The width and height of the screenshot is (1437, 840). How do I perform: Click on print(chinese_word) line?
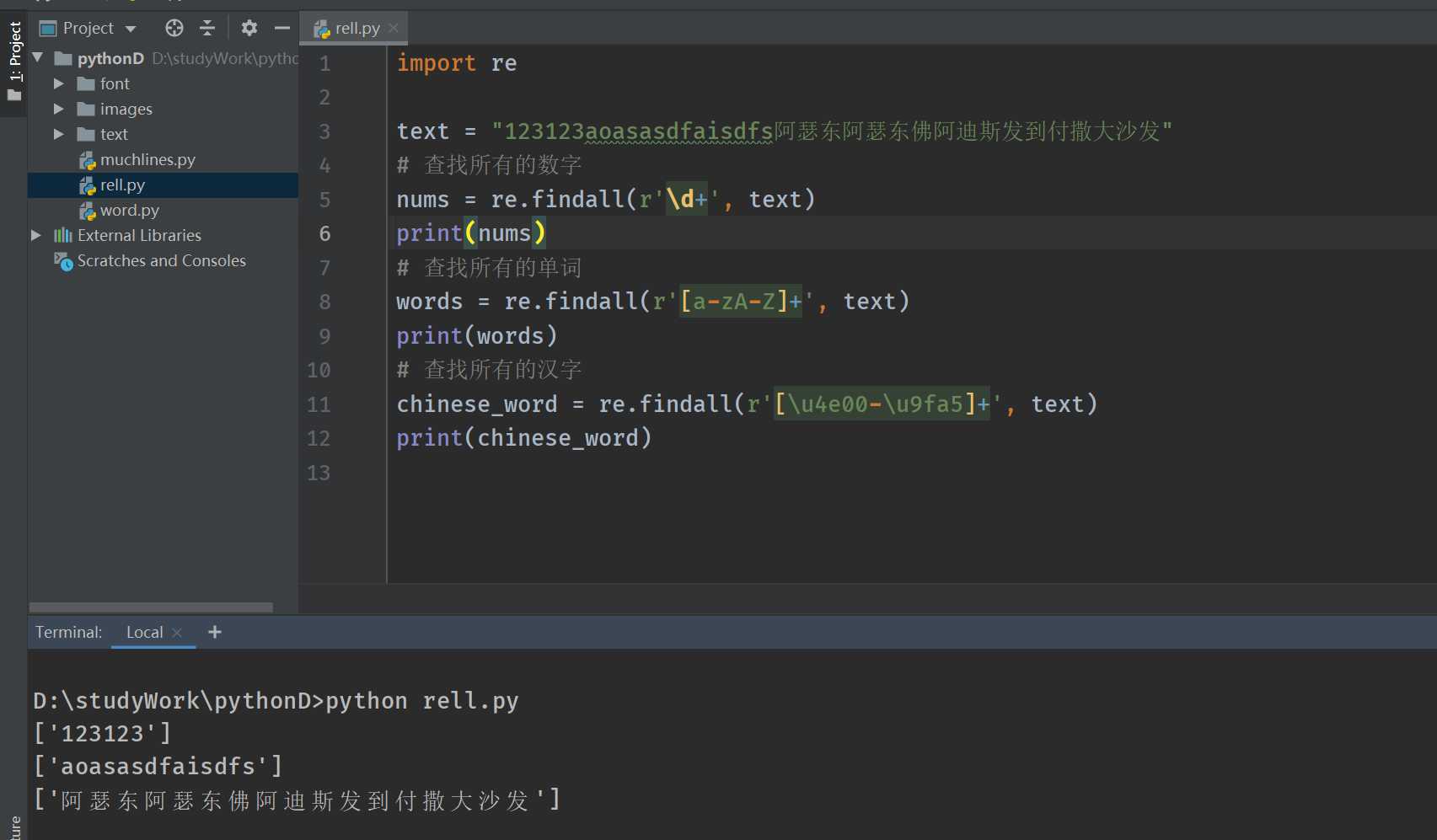click(x=524, y=438)
